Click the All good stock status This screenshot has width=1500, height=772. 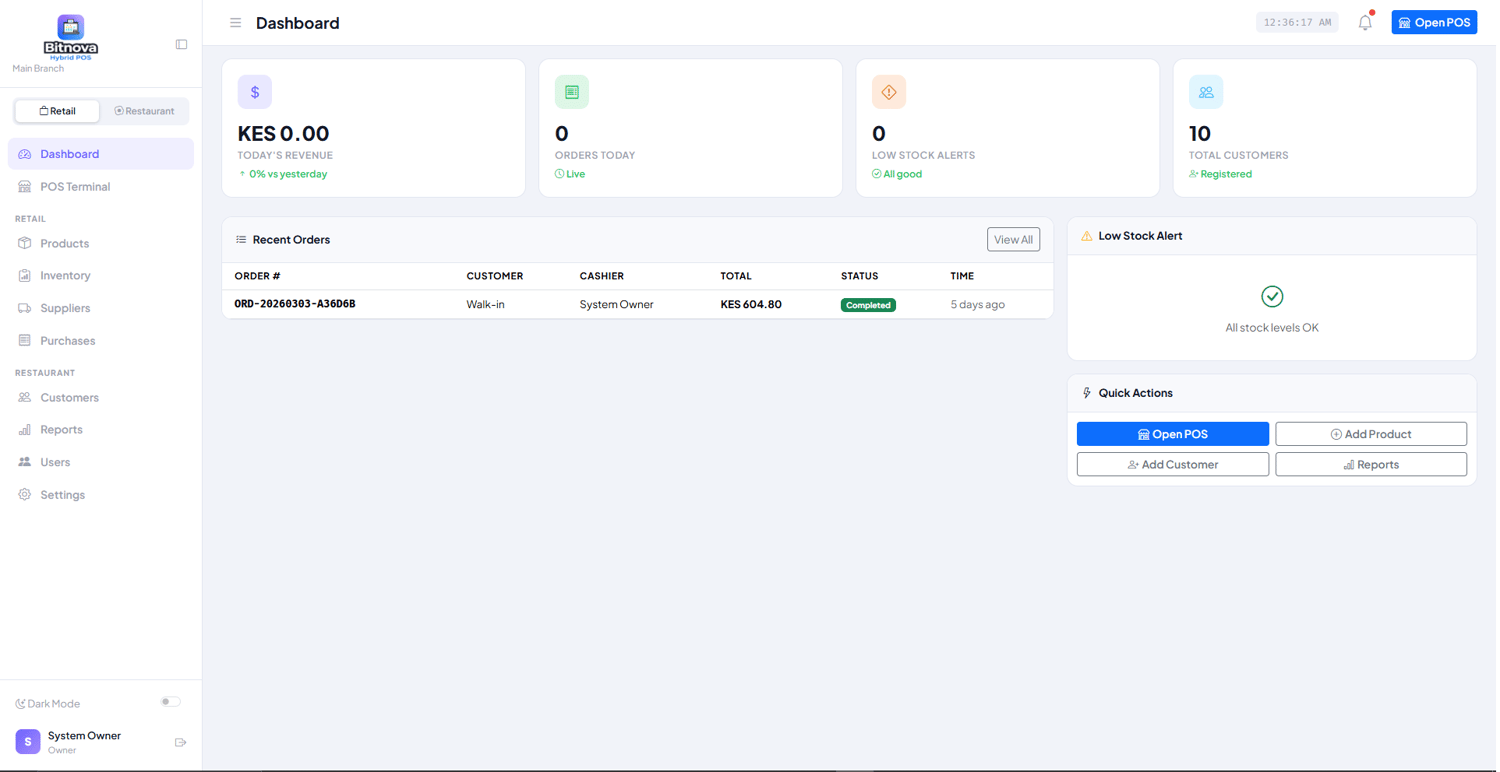897,174
